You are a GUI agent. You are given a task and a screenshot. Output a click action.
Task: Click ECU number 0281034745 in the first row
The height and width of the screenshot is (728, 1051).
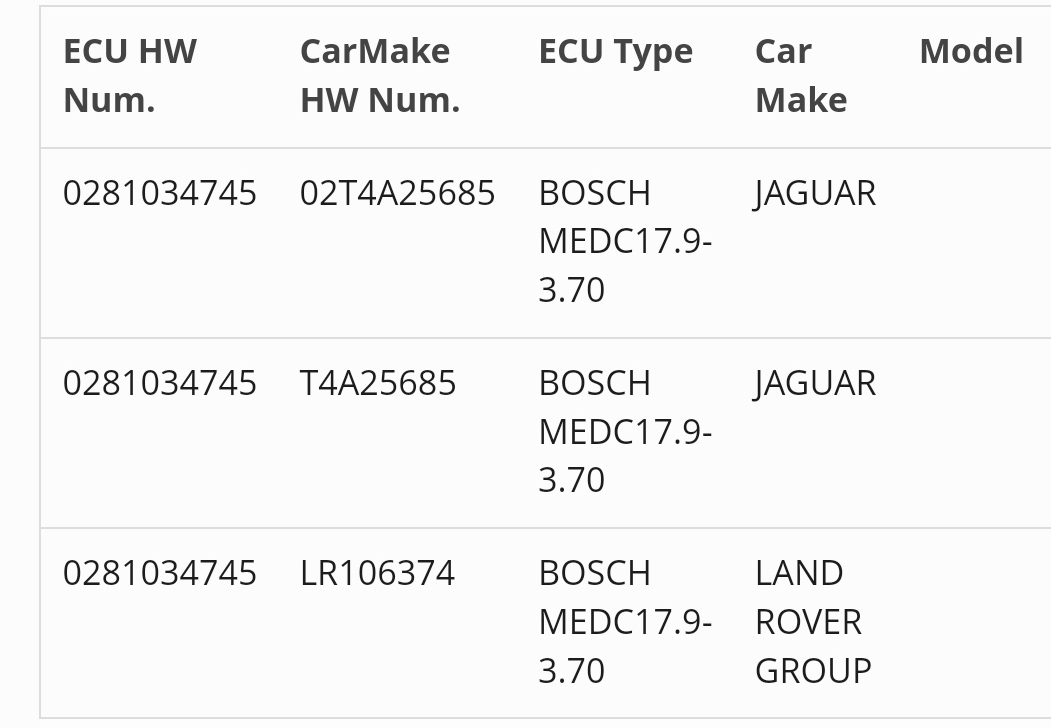[160, 193]
